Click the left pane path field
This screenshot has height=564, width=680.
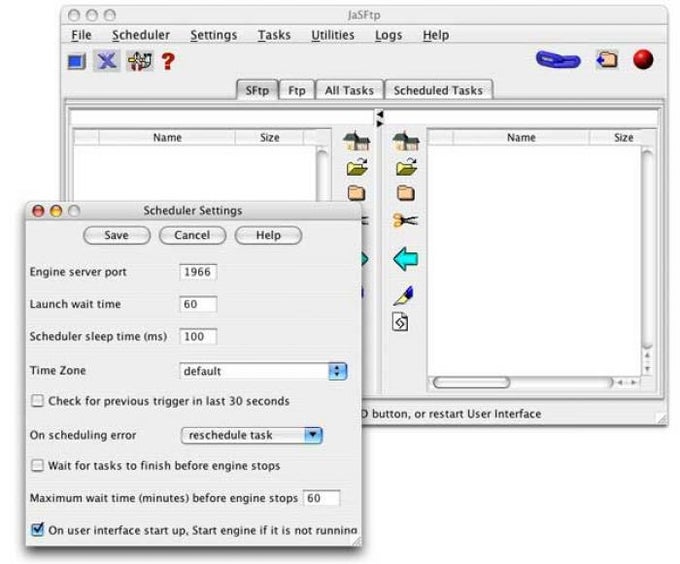point(222,118)
